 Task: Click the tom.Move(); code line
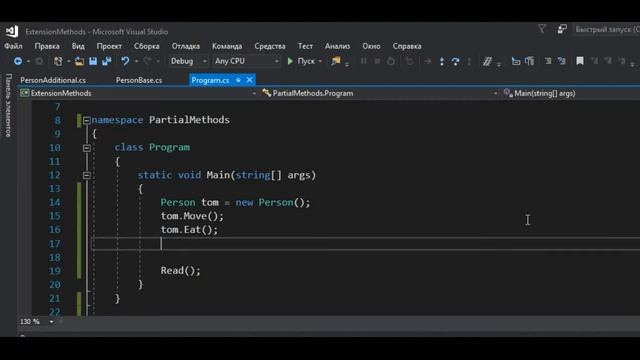(192, 216)
